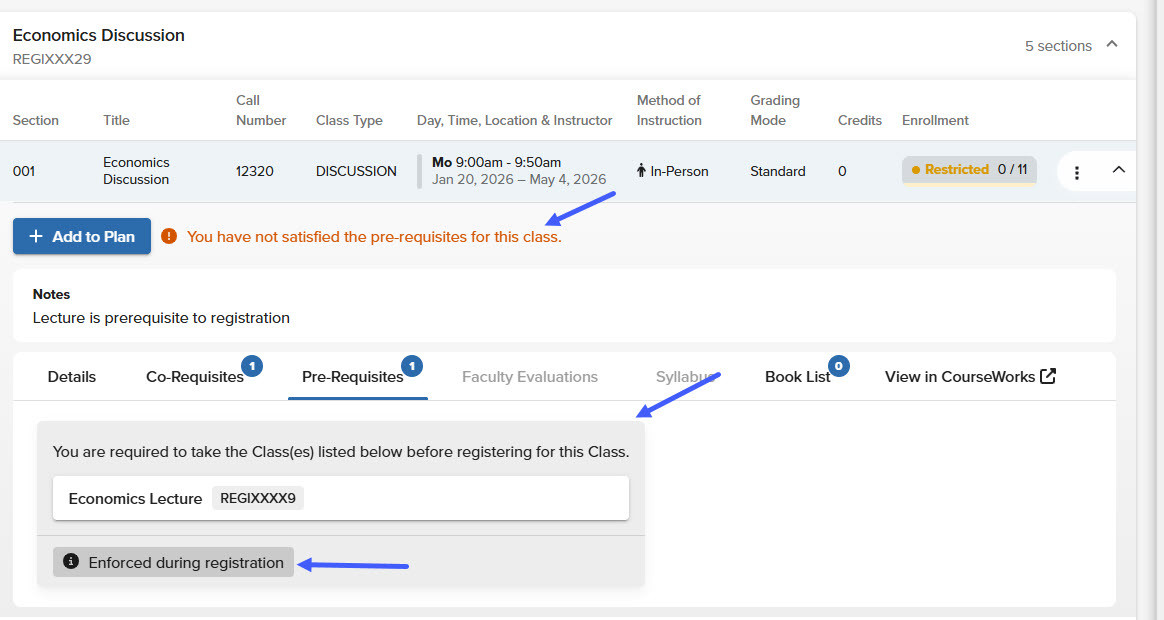Click the count badge on Co-Requisites

tap(253, 366)
